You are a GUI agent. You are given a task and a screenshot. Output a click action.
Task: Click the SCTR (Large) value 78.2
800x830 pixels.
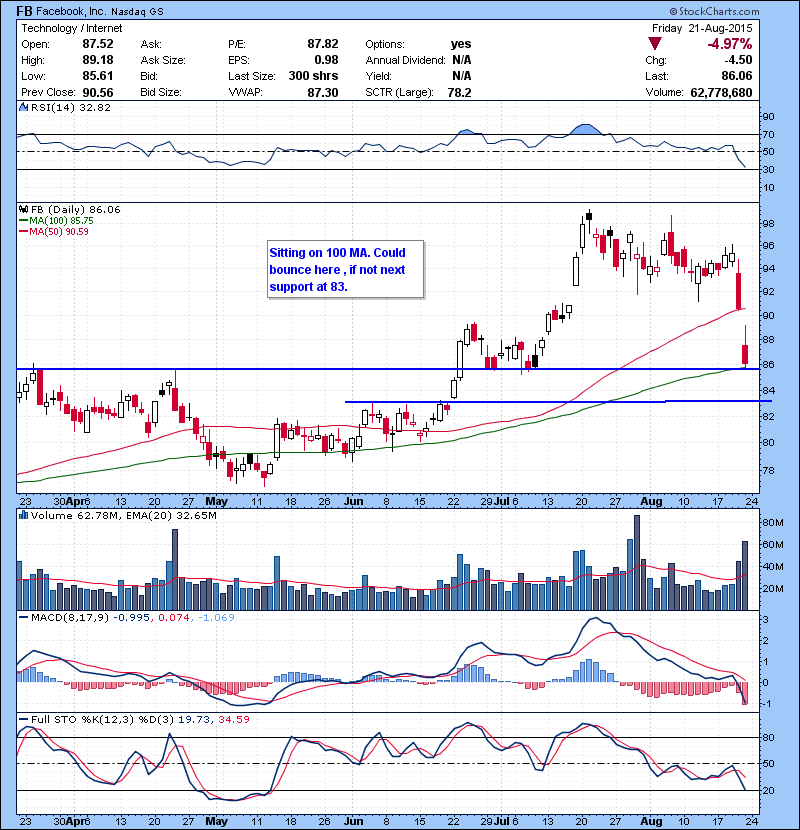click(x=459, y=92)
